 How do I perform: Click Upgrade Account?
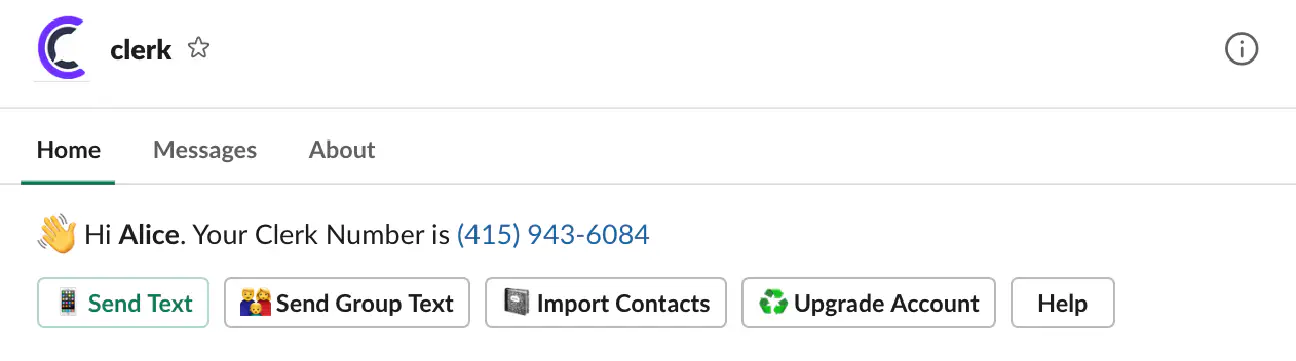[x=868, y=303]
